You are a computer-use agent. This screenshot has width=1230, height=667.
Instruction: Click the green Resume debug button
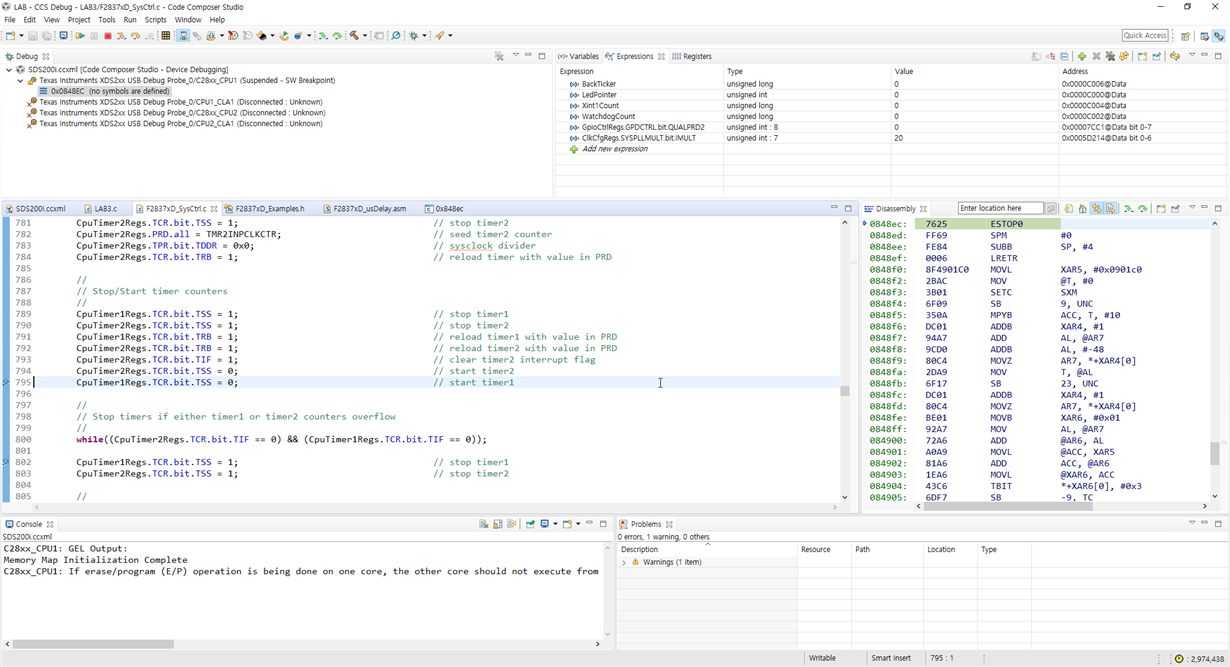80,36
